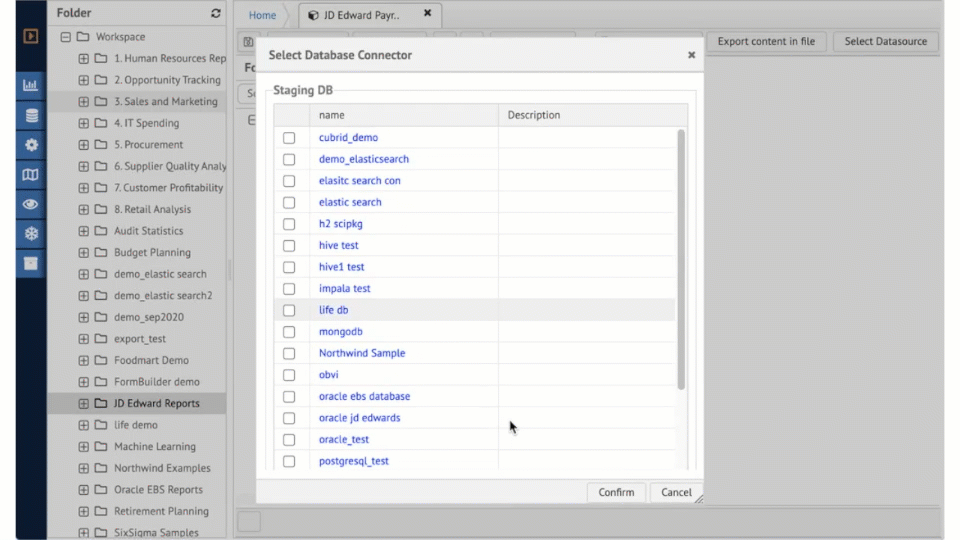
Task: Click the play icon at top of sidebar
Action: click(x=30, y=36)
